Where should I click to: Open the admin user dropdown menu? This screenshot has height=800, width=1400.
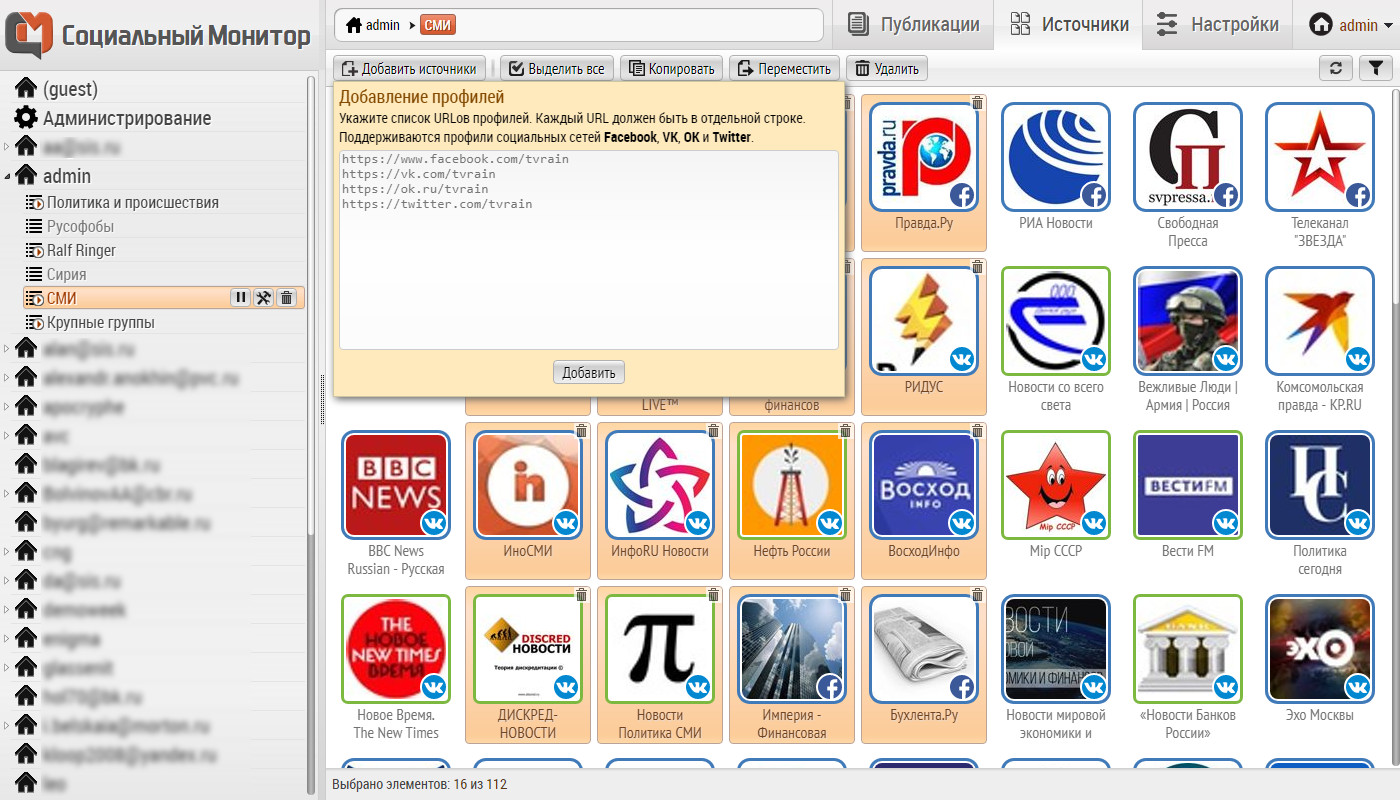coord(1352,25)
